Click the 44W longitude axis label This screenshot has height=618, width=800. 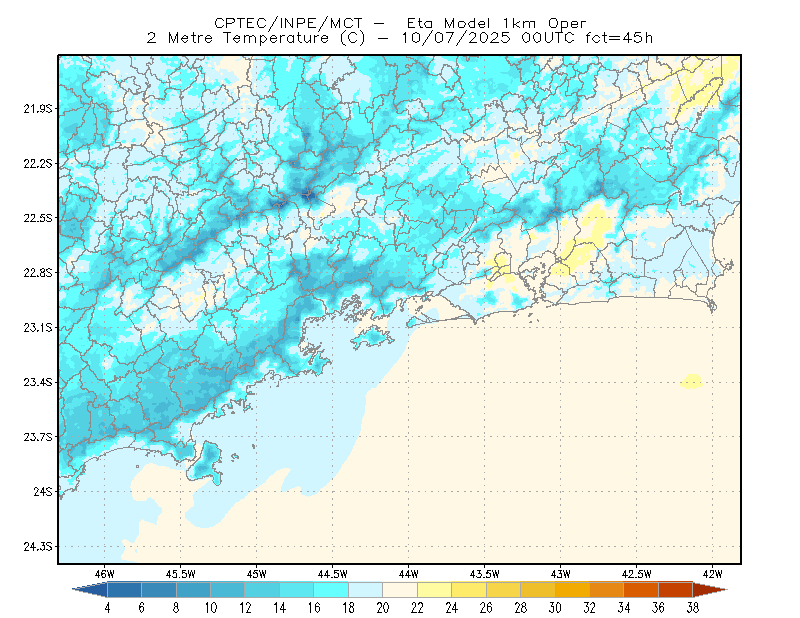tap(409, 574)
